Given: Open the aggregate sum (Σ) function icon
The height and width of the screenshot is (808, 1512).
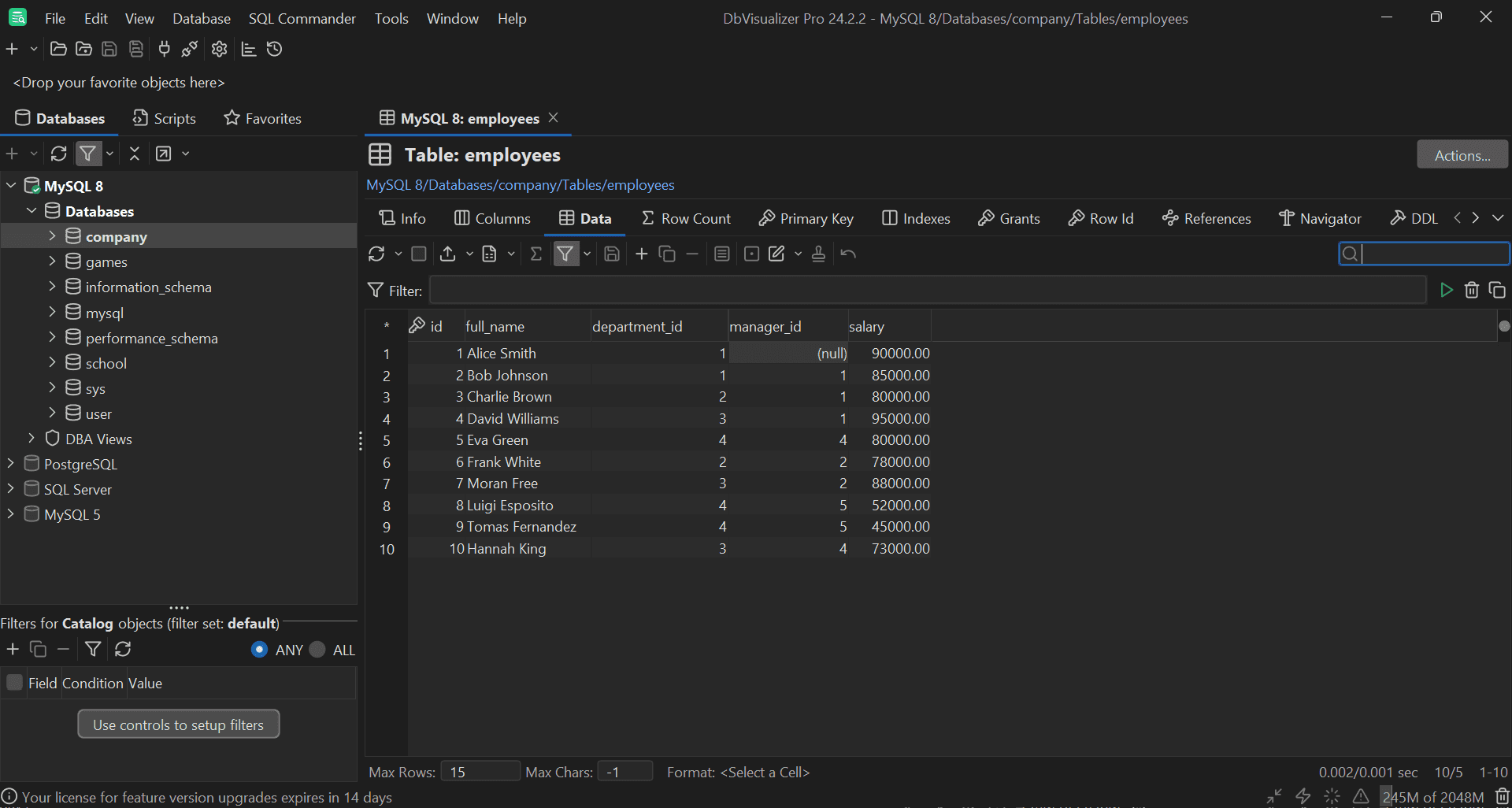Looking at the screenshot, I should tap(536, 254).
